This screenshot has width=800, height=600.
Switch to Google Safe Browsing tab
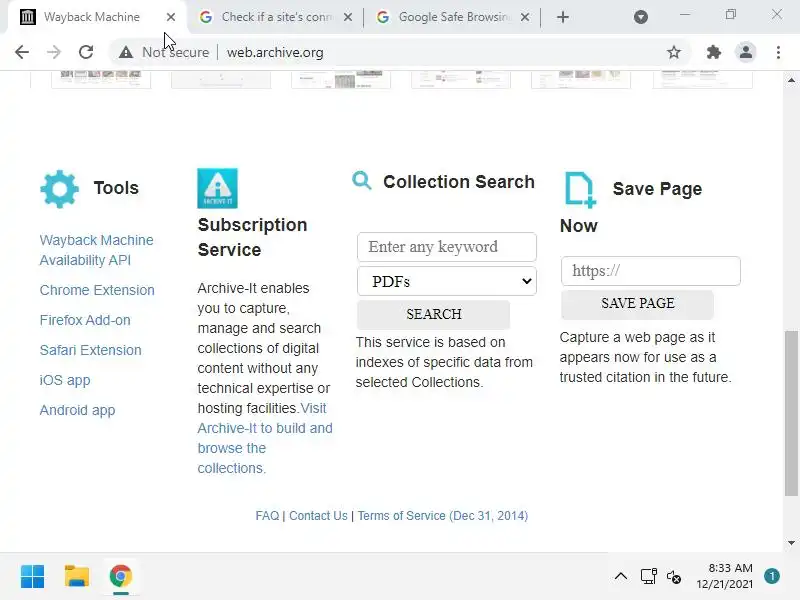tap(454, 17)
